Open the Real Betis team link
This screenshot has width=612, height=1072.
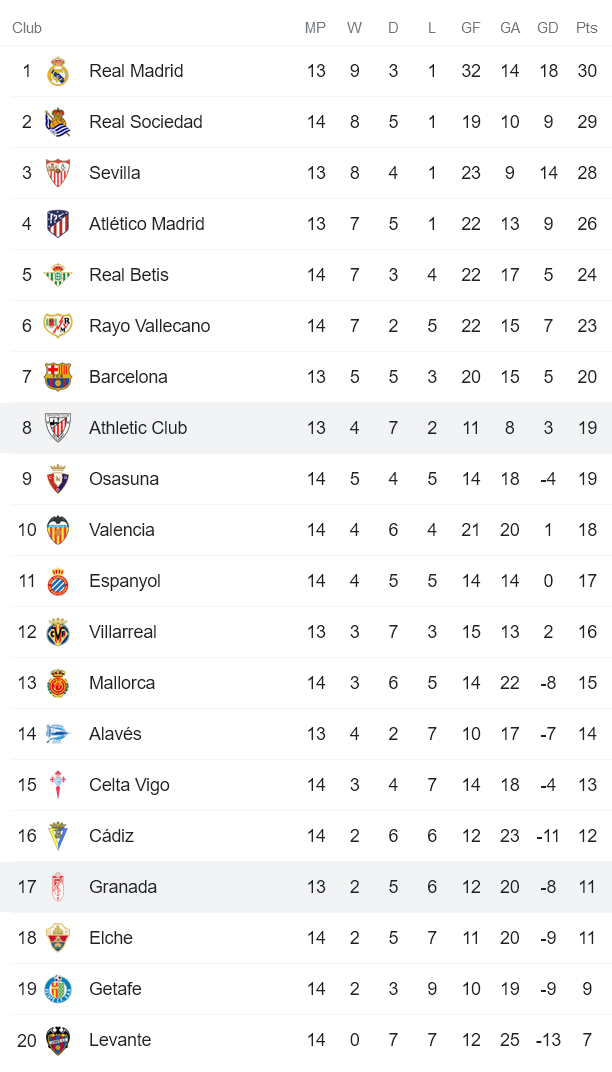pos(128,275)
